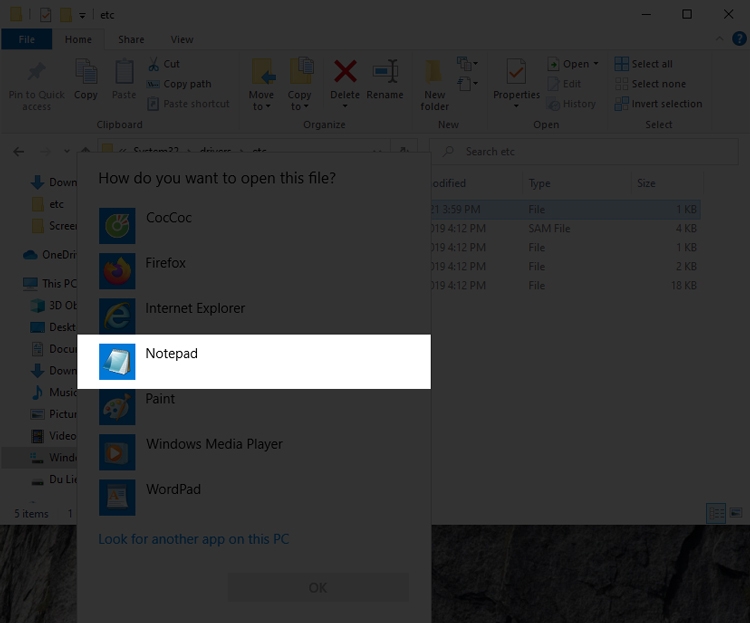The image size is (750, 623).
Task: Open Music in navigation pane
Action: tap(54, 392)
